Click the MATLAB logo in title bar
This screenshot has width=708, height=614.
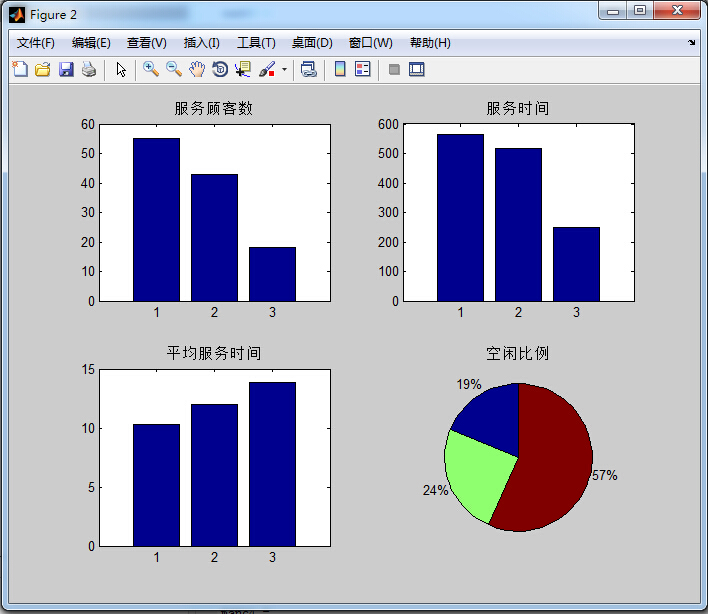point(17,15)
